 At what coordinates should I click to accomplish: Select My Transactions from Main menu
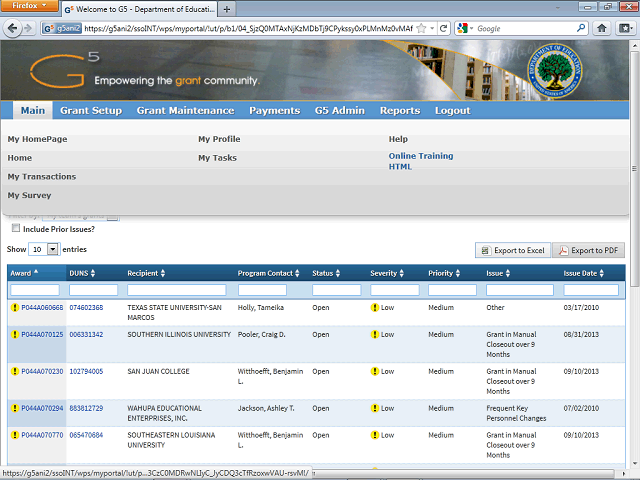click(x=42, y=177)
